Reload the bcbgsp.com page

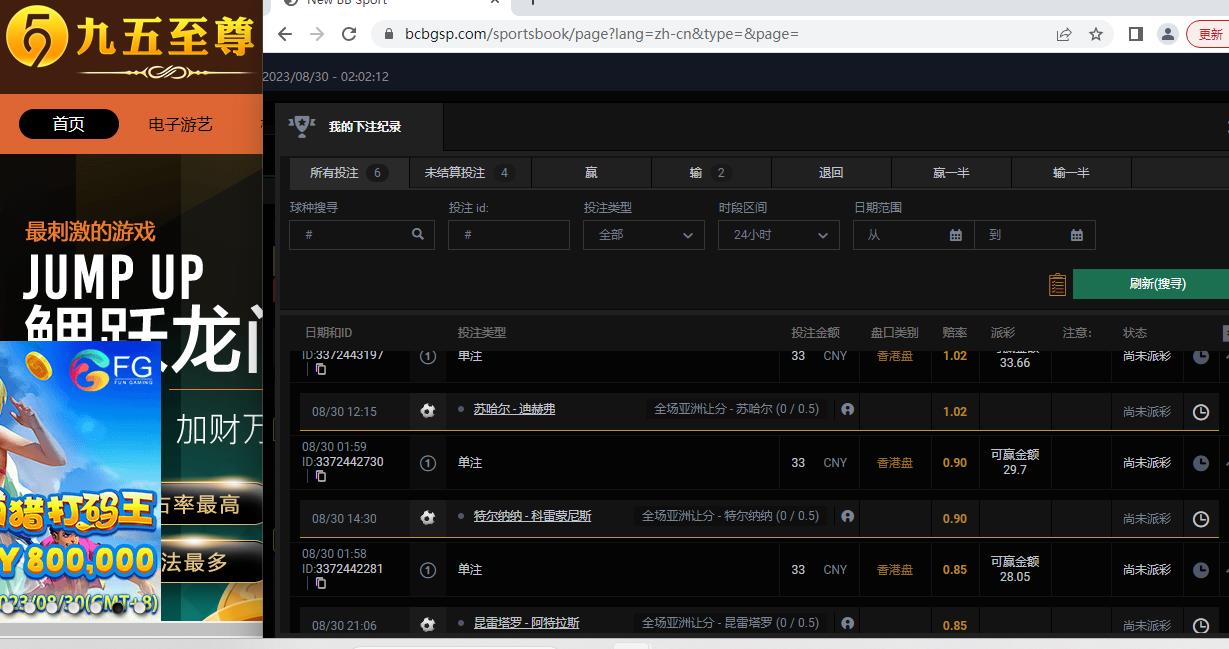tap(349, 34)
